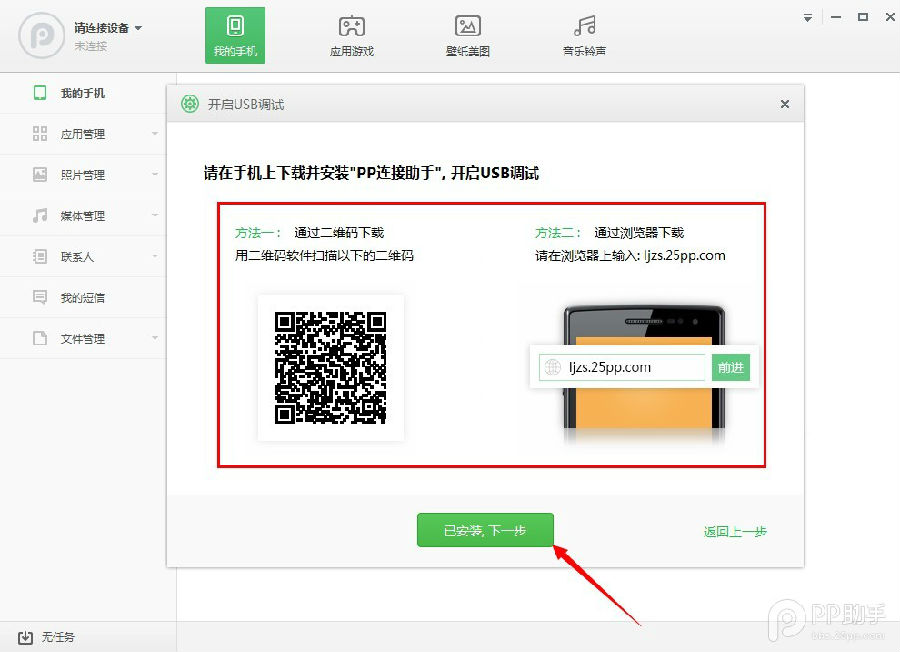Open the 壁纸美图 wallpaper tab
Image resolution: width=900 pixels, height=652 pixels.
[x=467, y=36]
